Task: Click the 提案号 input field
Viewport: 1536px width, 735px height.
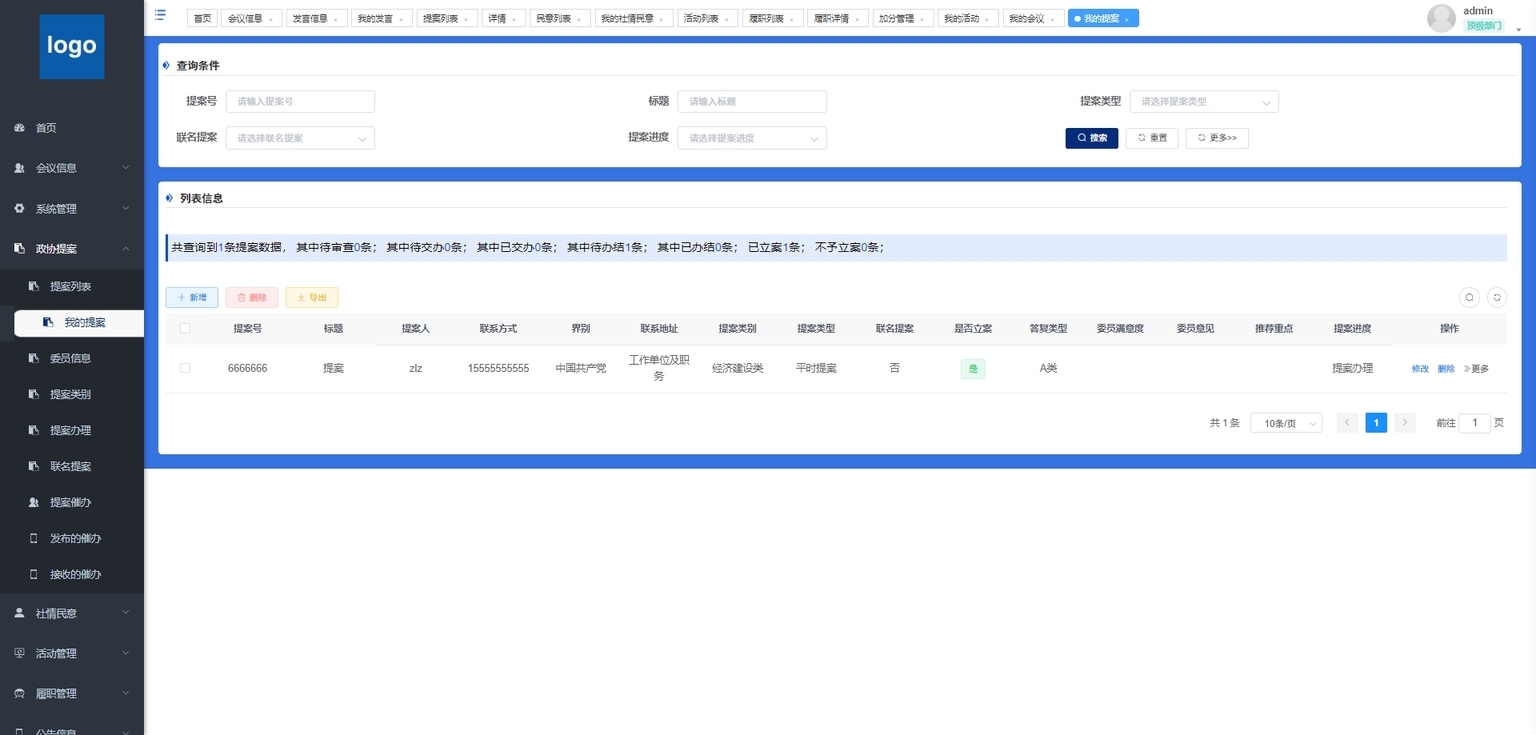Action: [300, 102]
